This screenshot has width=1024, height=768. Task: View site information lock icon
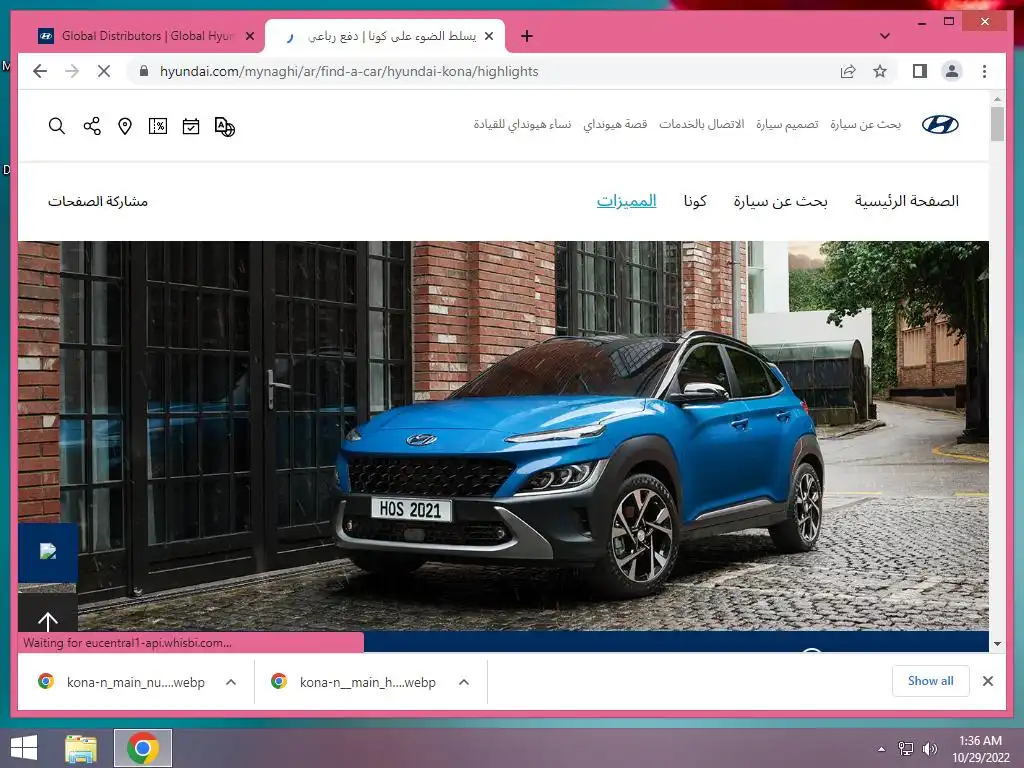pyautogui.click(x=144, y=71)
